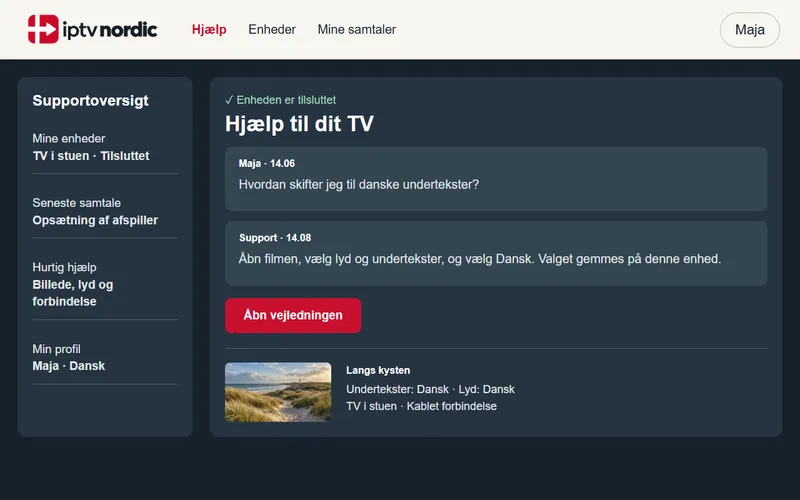The image size is (800, 500).
Task: Click the Langs kysten beach thumbnail
Action: [278, 392]
